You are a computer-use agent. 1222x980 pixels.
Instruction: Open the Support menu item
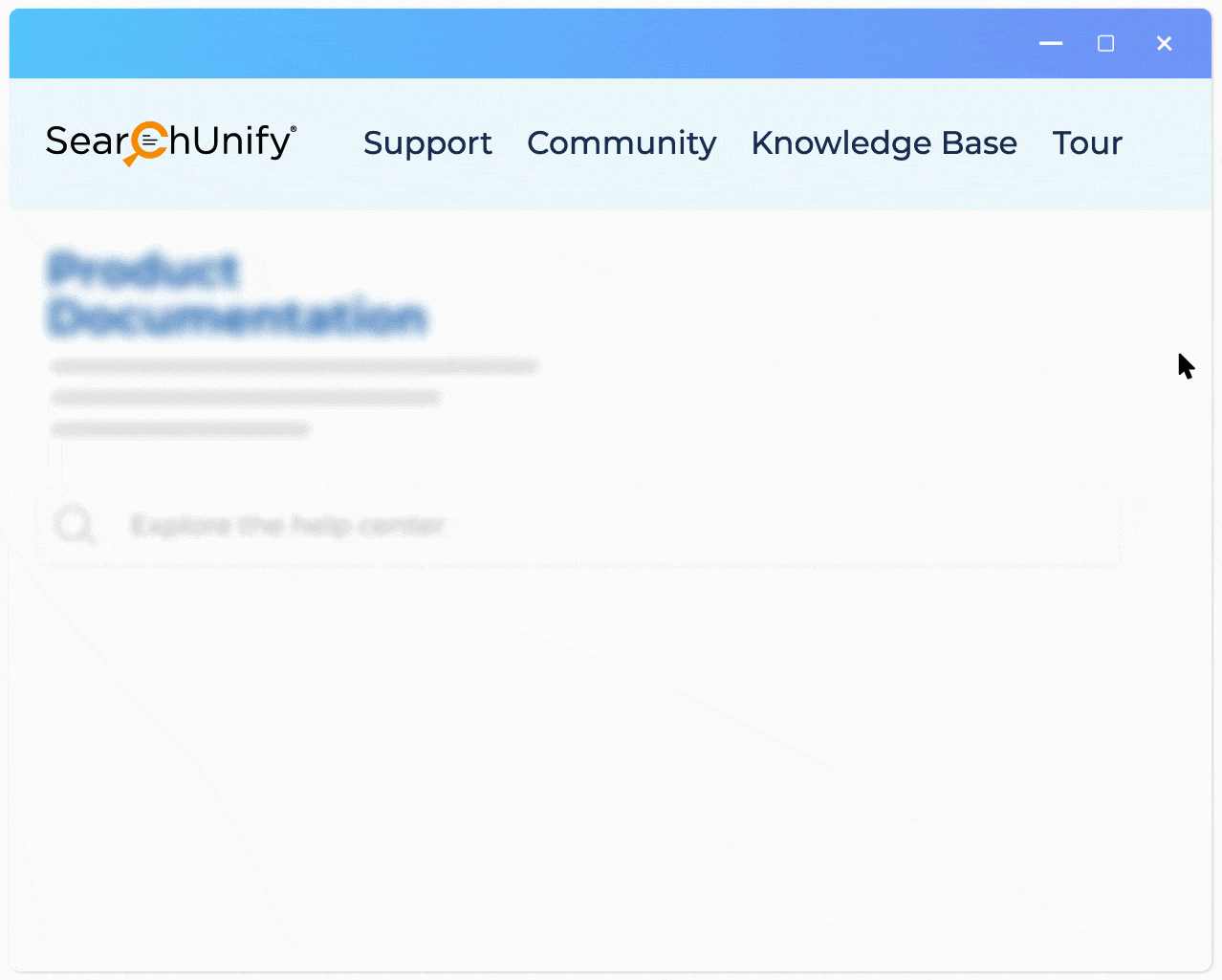(x=427, y=143)
